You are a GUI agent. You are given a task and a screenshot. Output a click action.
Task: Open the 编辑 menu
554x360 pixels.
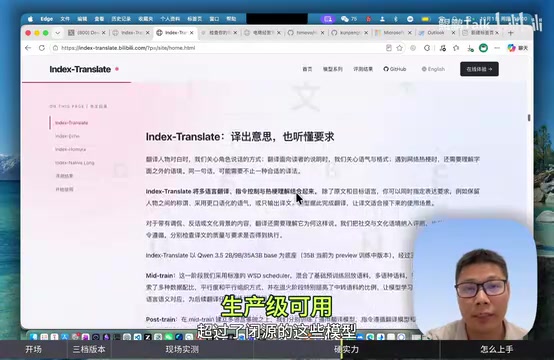82,19
